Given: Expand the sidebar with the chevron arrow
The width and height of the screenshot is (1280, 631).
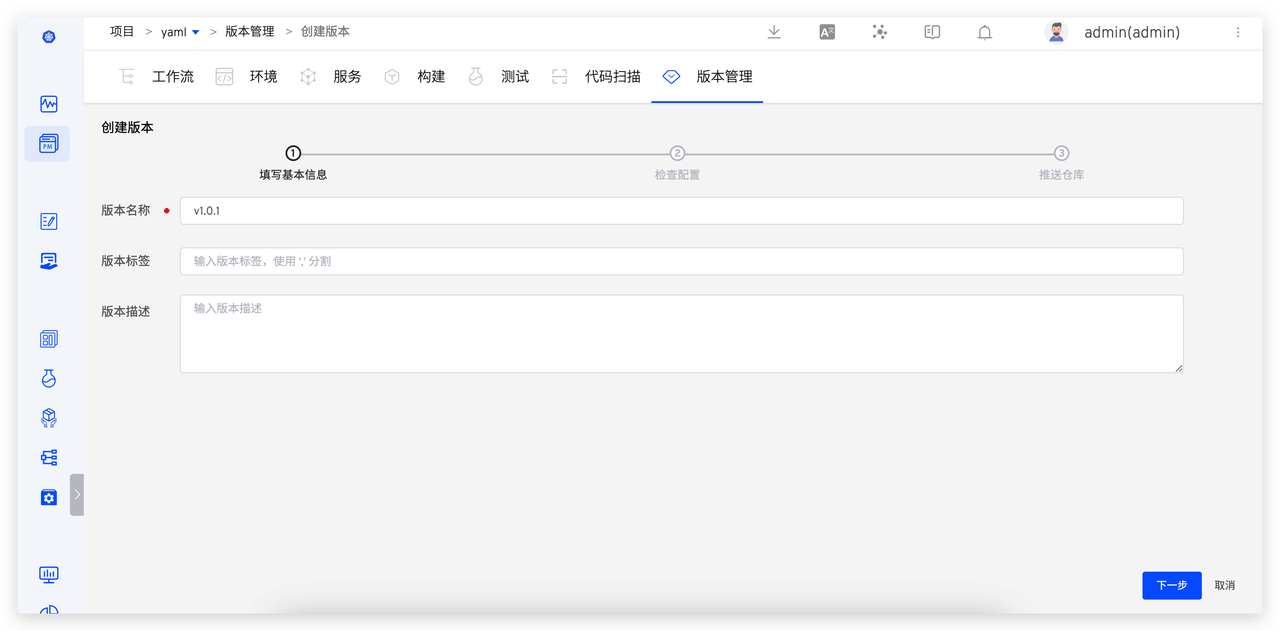Looking at the screenshot, I should (76, 494).
